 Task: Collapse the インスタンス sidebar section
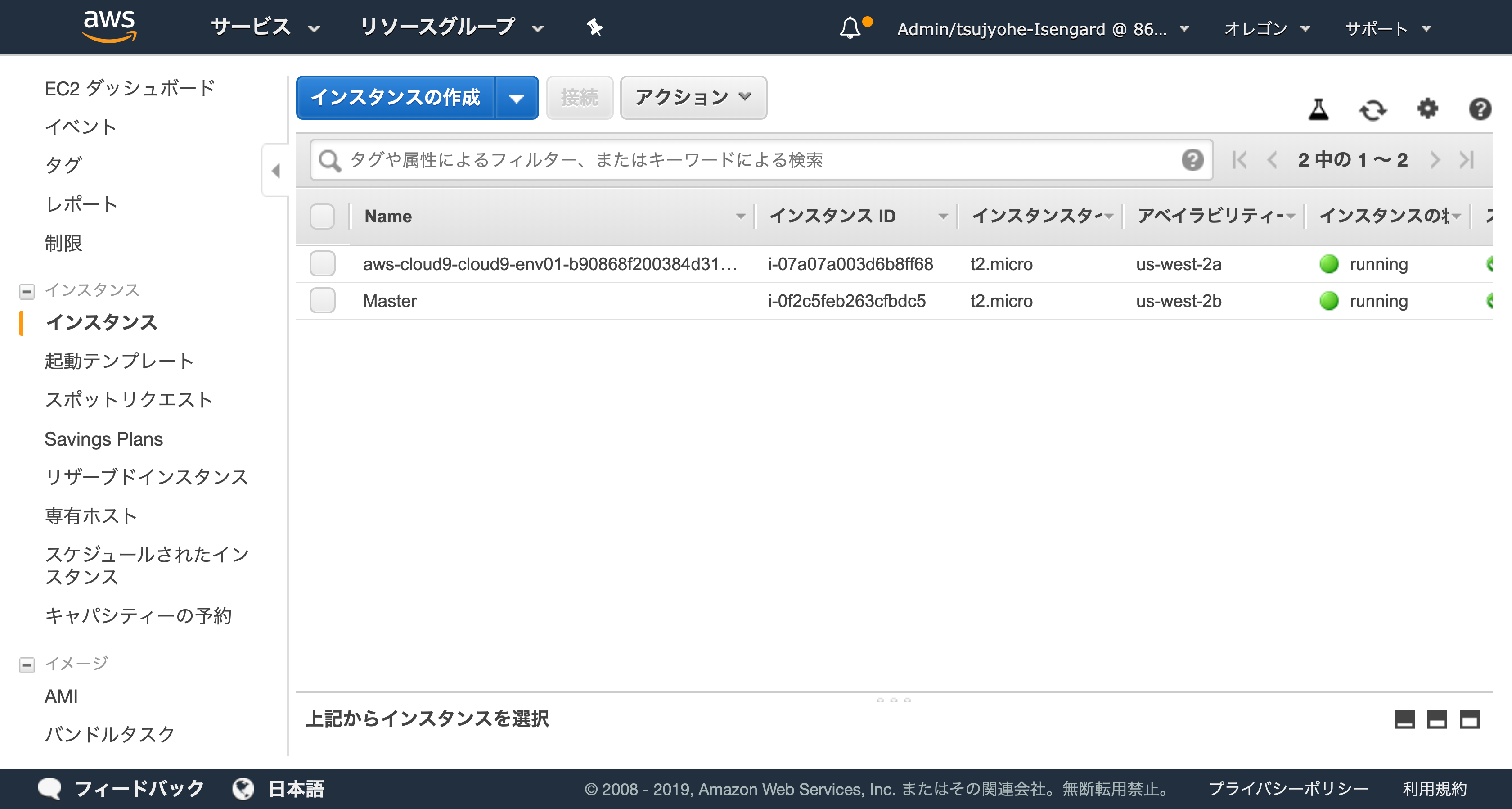coord(27,291)
